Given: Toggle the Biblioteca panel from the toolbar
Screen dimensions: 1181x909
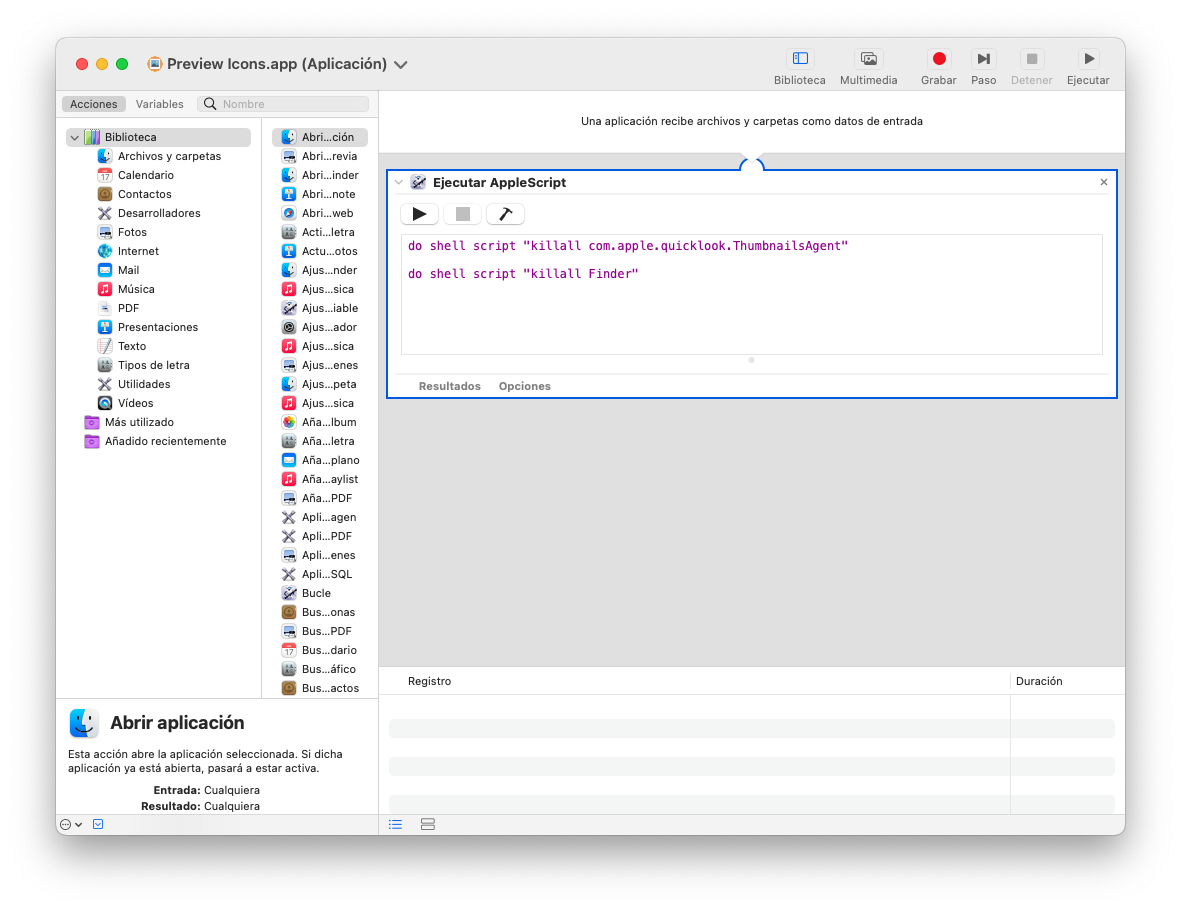Looking at the screenshot, I should pyautogui.click(x=799, y=67).
